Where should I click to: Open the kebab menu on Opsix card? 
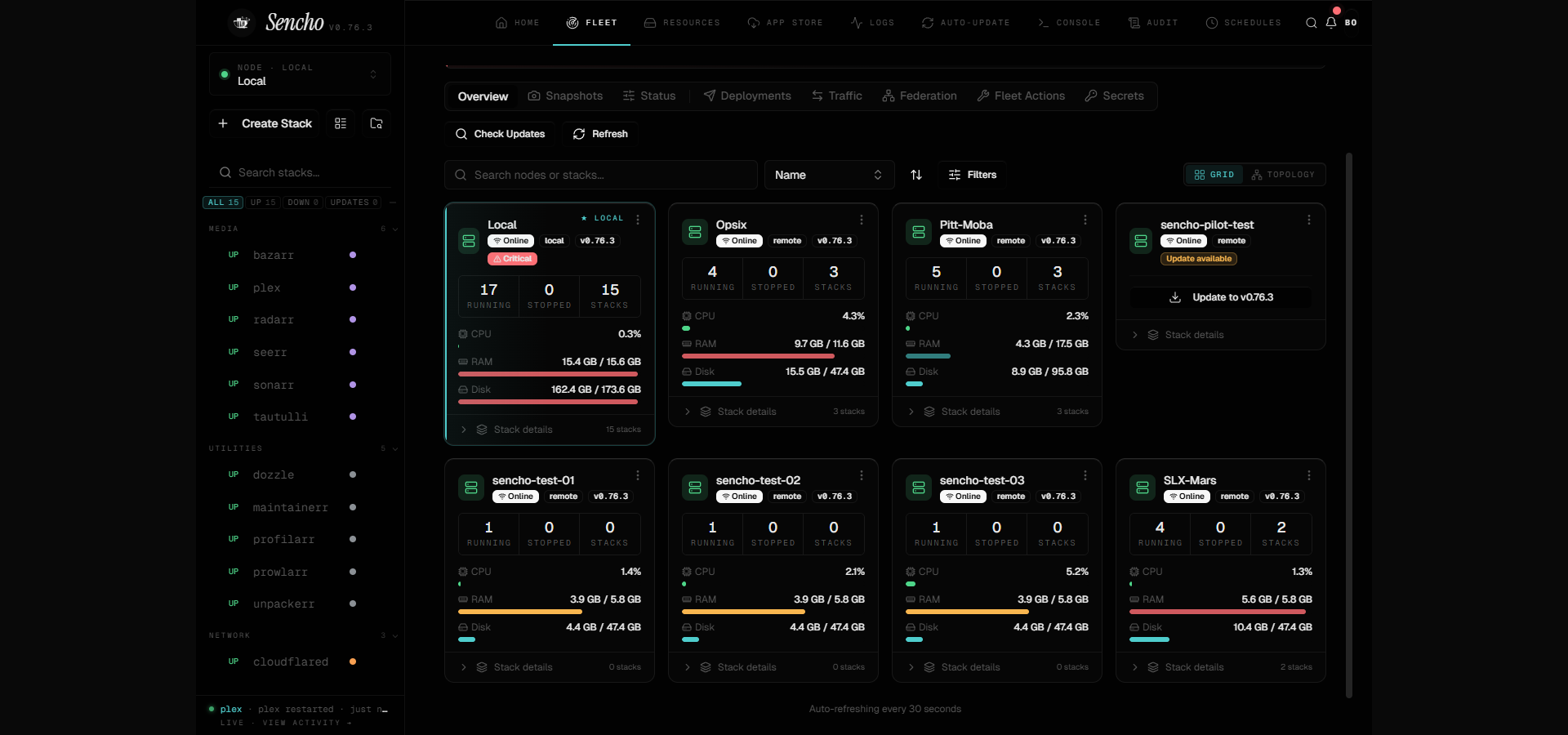tap(862, 220)
